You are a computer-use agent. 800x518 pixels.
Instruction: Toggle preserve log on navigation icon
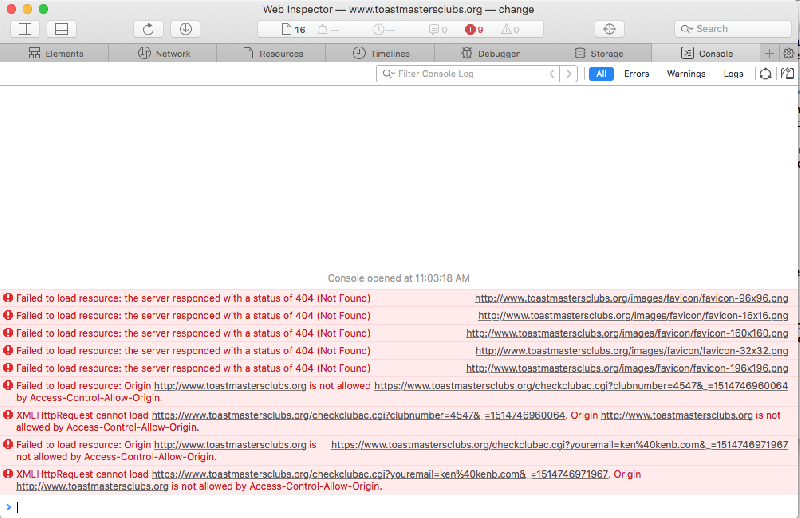pos(765,73)
